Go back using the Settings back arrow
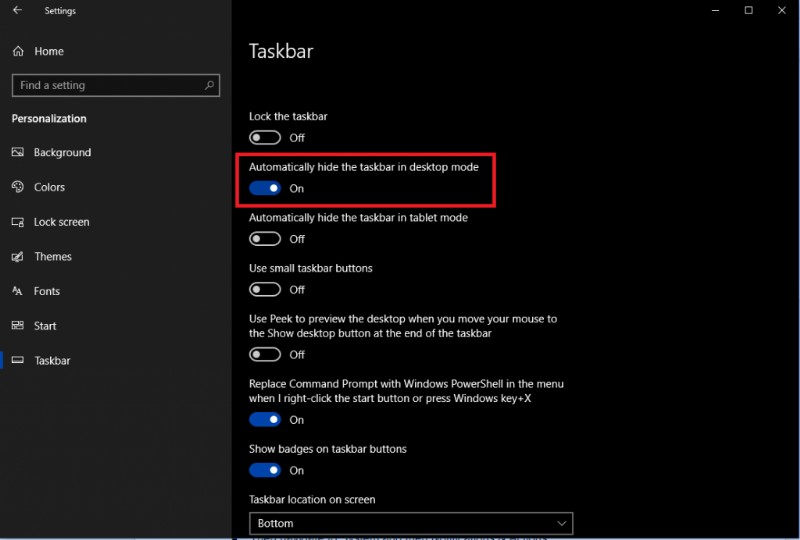 pos(17,10)
